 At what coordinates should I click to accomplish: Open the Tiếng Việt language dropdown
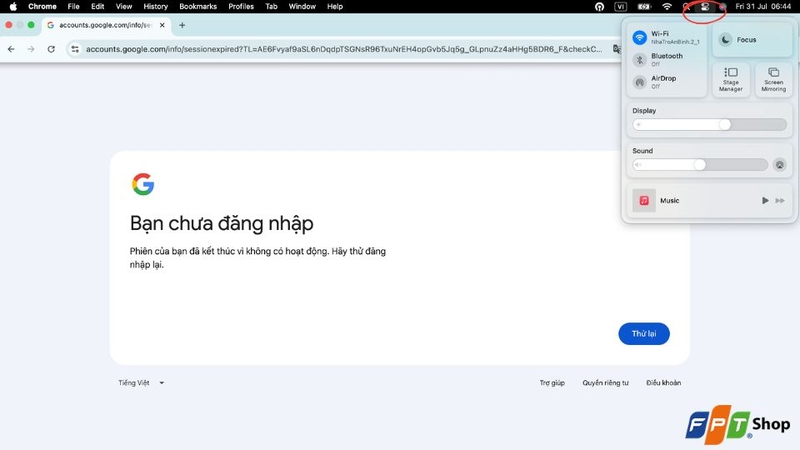[x=141, y=383]
